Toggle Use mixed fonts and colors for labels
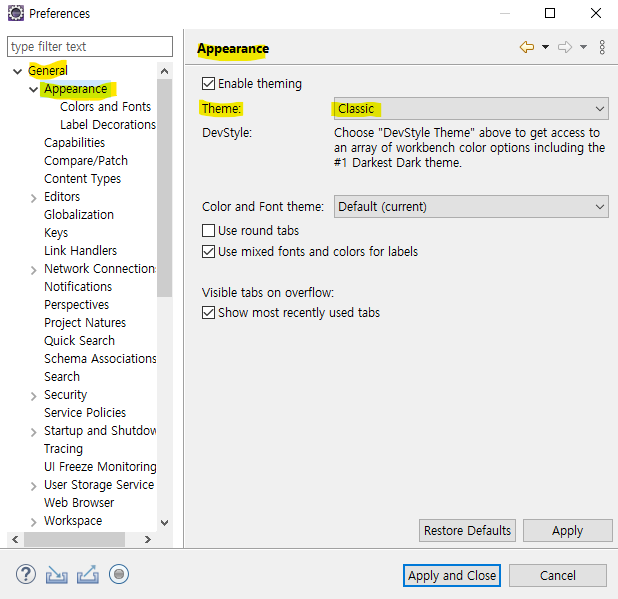This screenshot has height=599, width=618. 208,251
